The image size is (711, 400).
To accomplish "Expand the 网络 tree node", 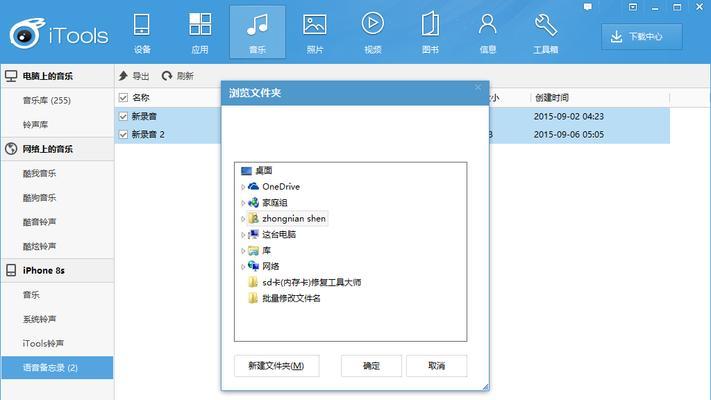I will tap(243, 267).
